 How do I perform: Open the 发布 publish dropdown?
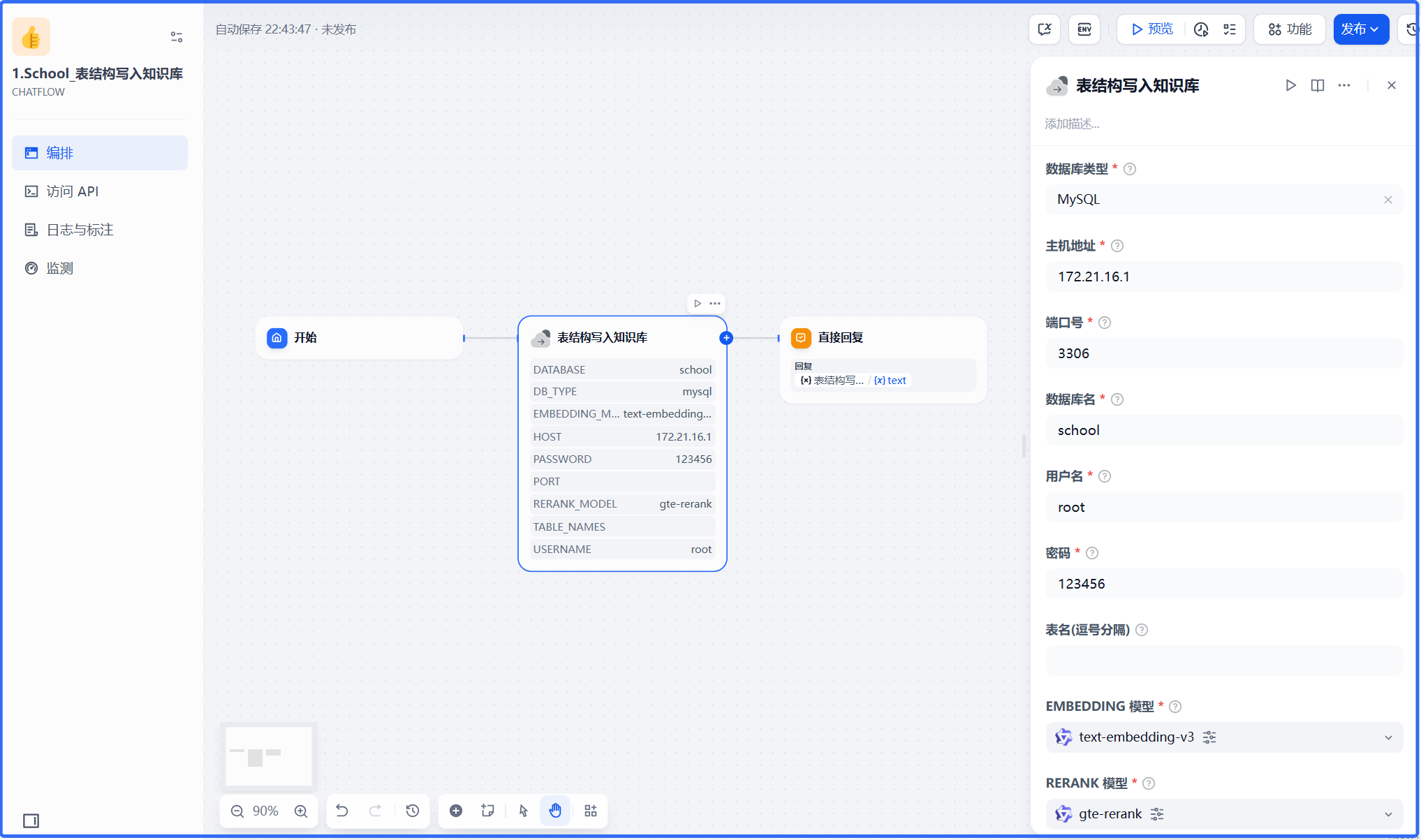(x=1360, y=29)
